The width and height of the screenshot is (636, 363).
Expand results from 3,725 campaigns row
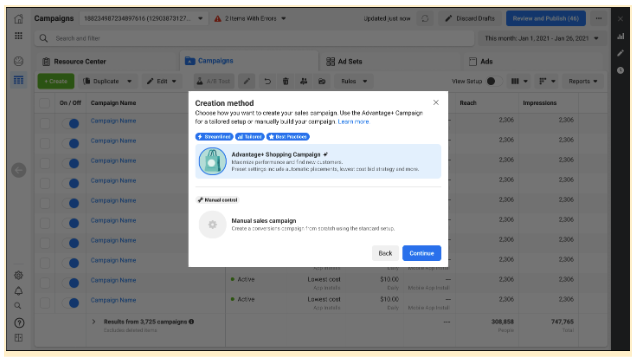click(94, 322)
